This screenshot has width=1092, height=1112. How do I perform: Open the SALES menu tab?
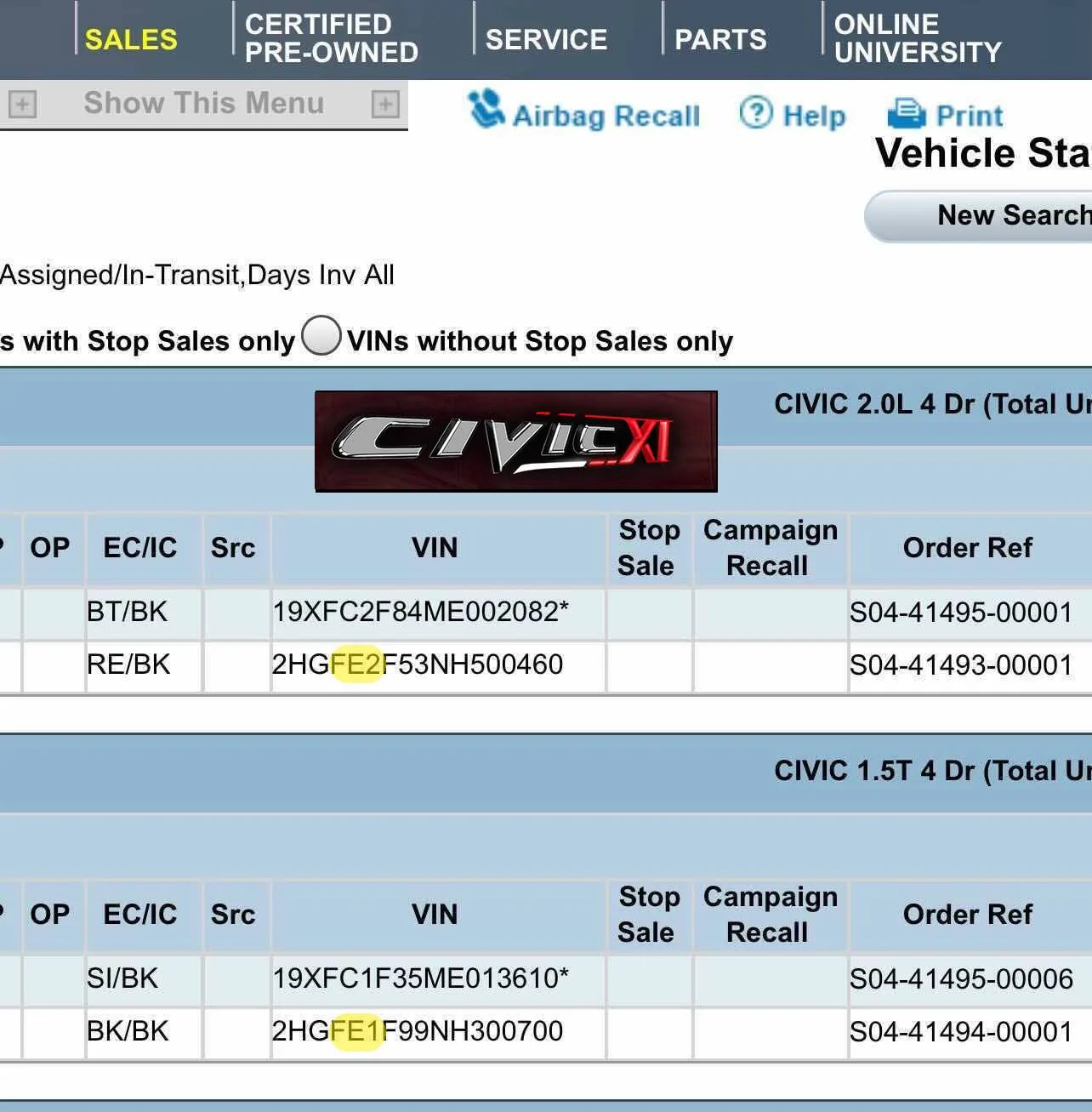click(131, 39)
